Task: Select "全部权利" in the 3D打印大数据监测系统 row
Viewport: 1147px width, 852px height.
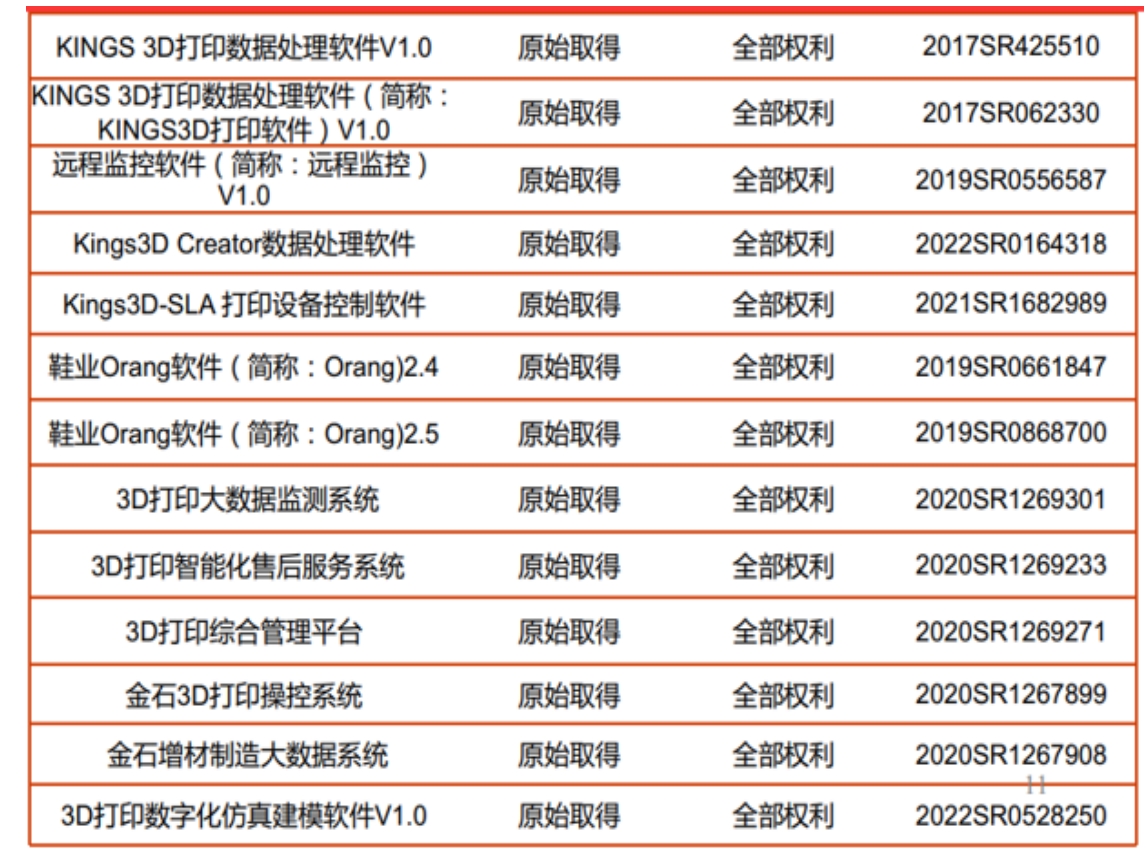Action: (783, 500)
